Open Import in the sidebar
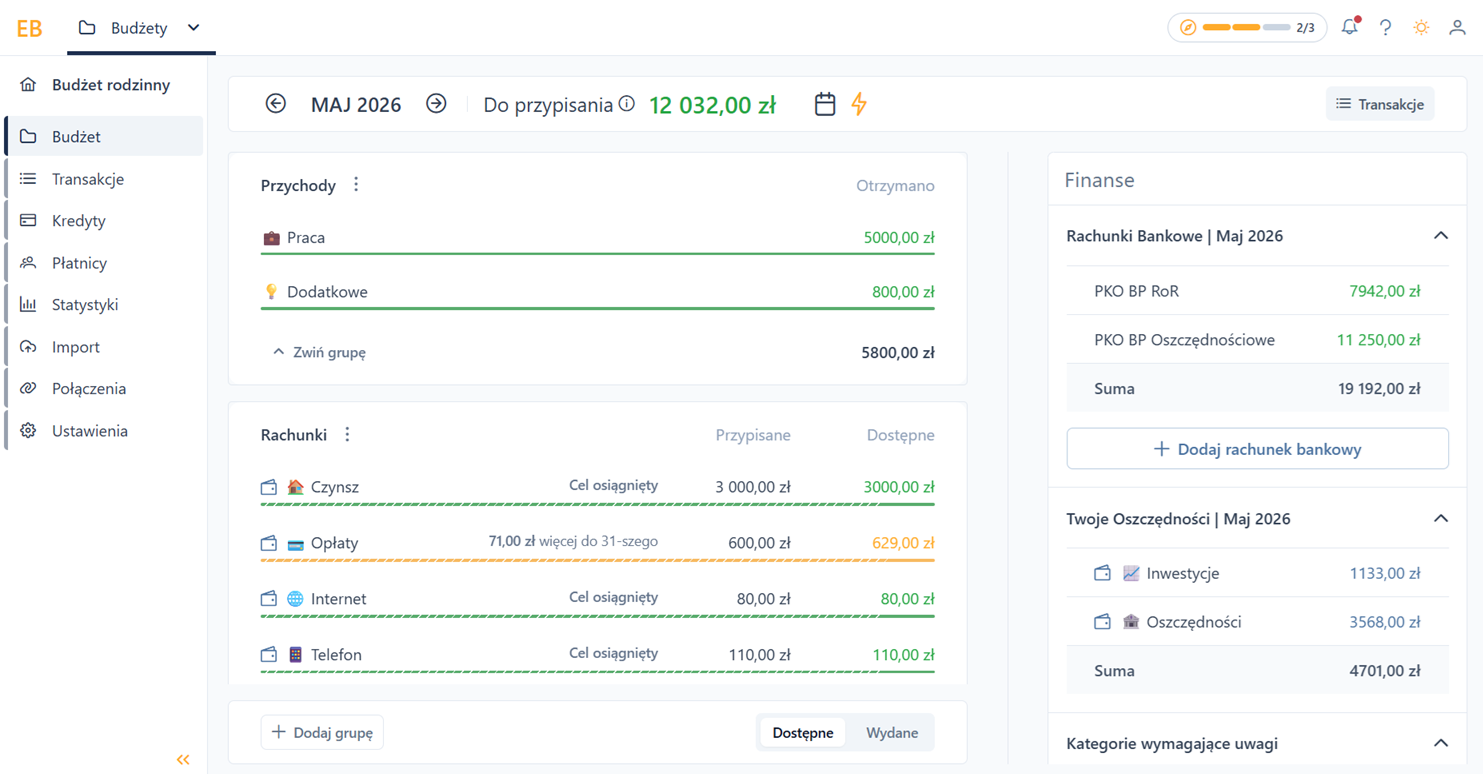The width and height of the screenshot is (1483, 774). [104, 347]
